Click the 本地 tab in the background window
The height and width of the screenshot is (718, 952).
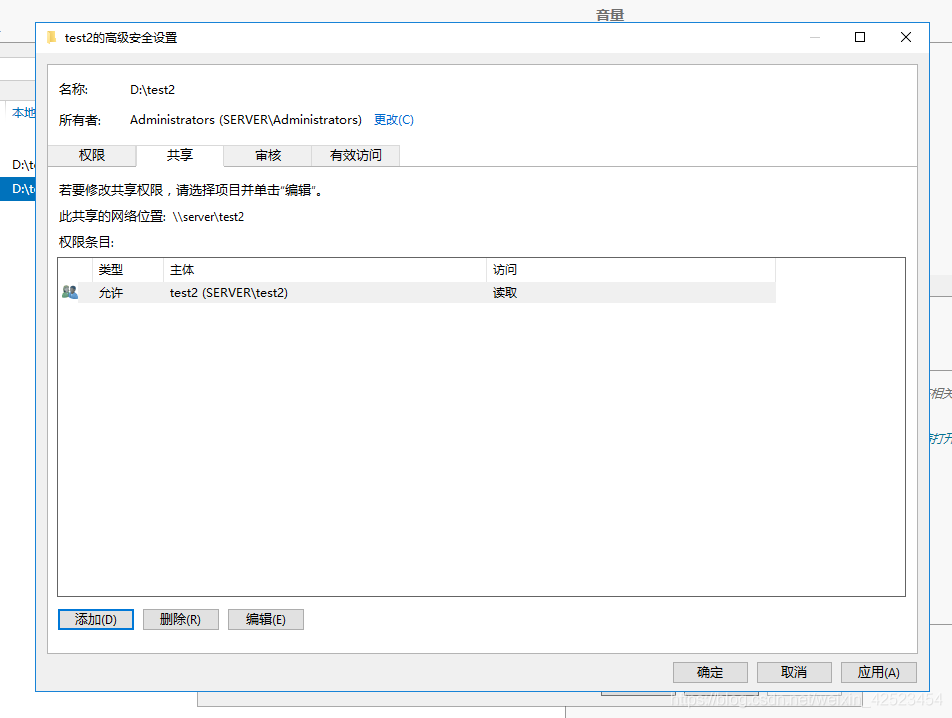[22, 113]
